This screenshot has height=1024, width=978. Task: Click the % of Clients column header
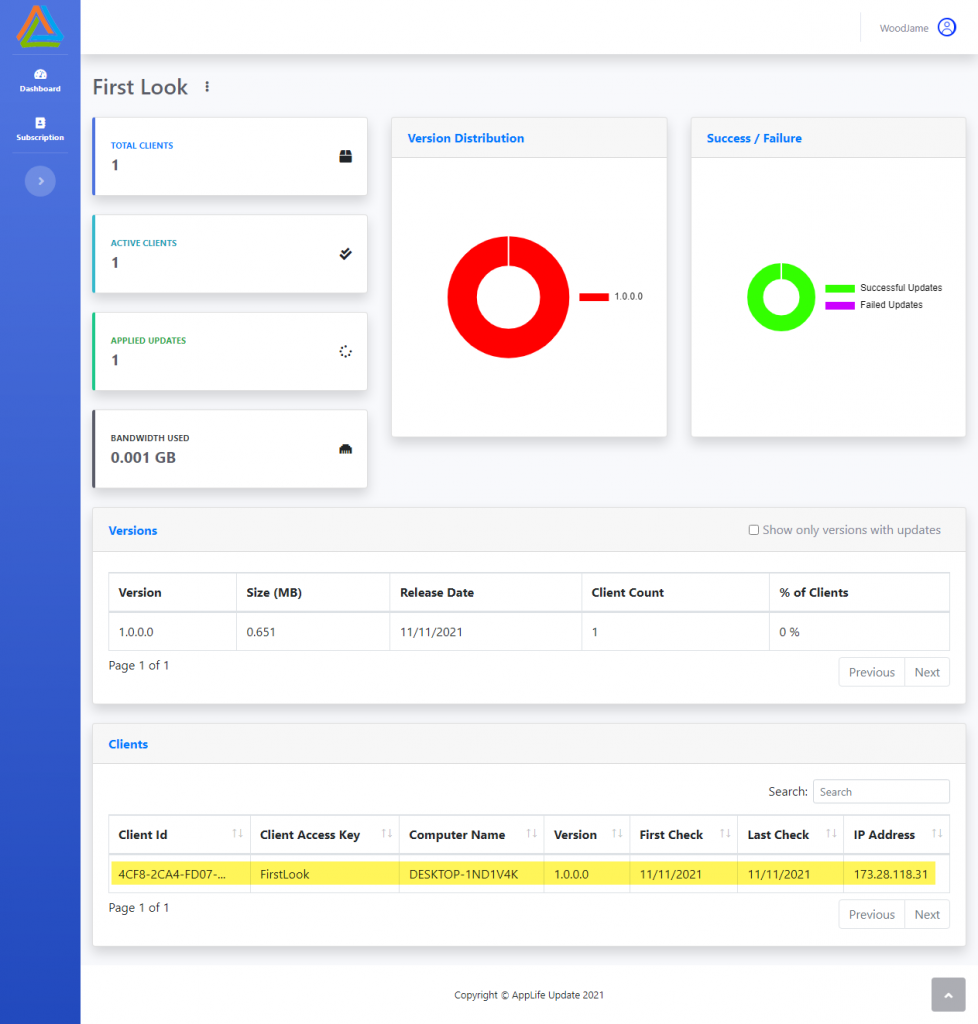[x=859, y=592]
